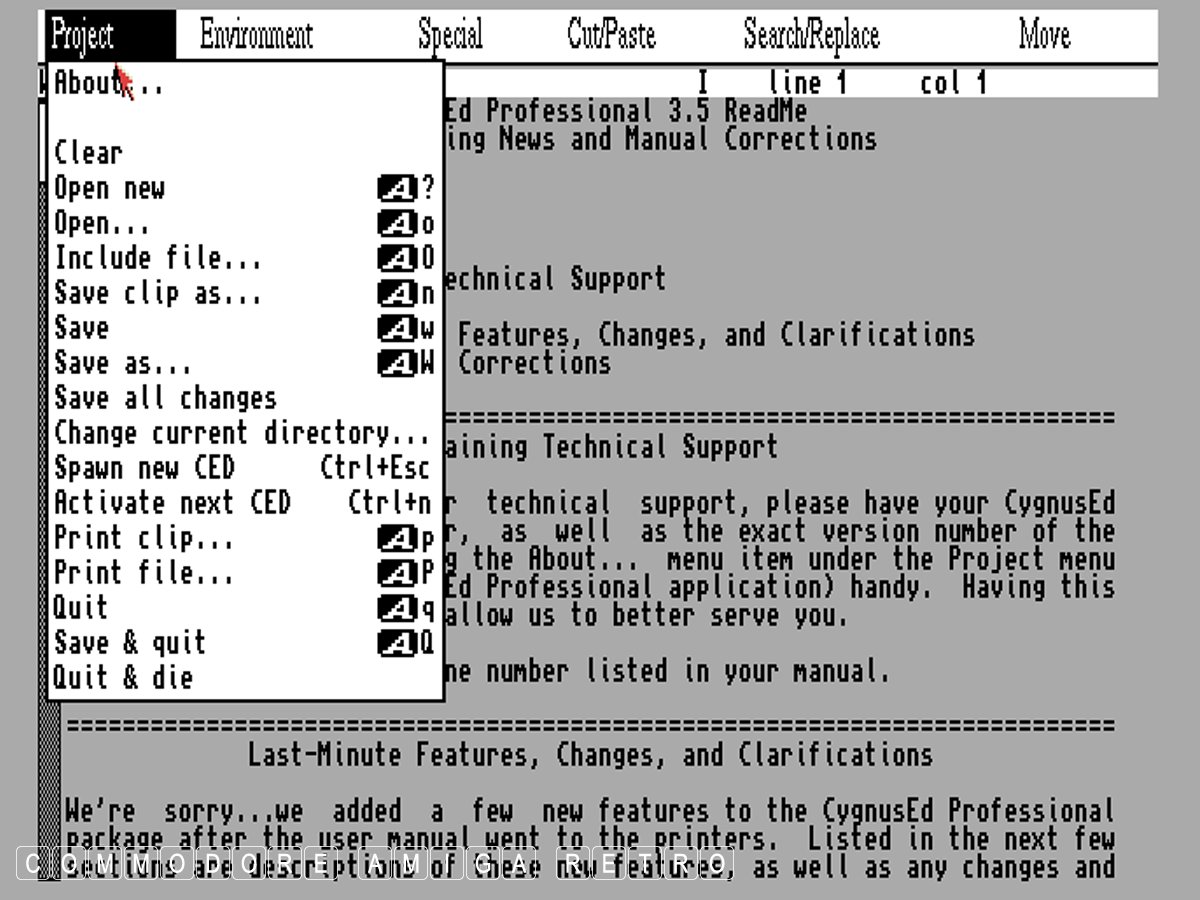Image resolution: width=1200 pixels, height=900 pixels.
Task: Click the vertical scrollbar on editor's left edge
Action: click(49, 790)
